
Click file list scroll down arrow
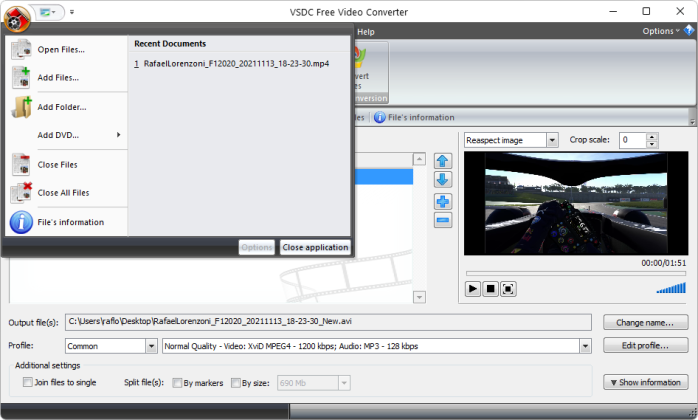tap(419, 297)
